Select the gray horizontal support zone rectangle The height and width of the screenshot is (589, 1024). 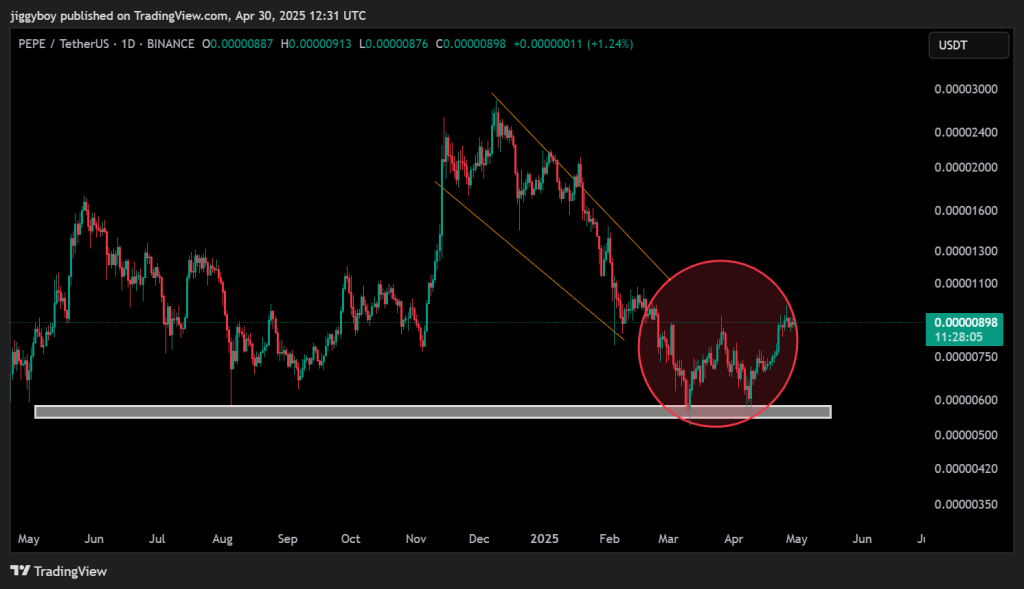[x=433, y=412]
